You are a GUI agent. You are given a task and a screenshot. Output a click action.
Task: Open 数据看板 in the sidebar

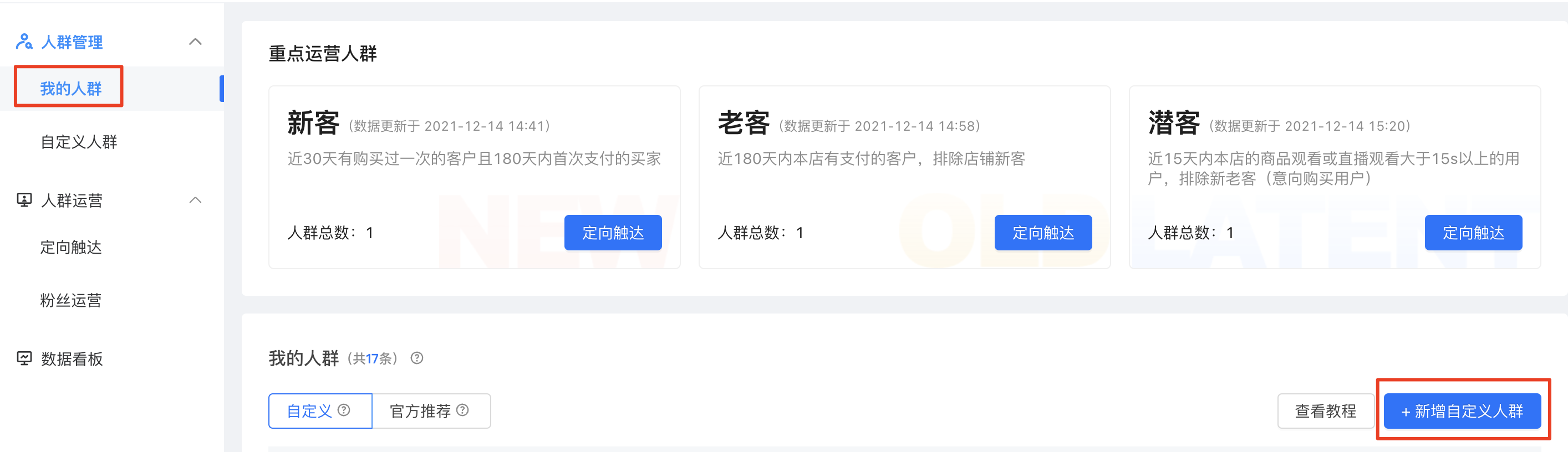coord(71,358)
